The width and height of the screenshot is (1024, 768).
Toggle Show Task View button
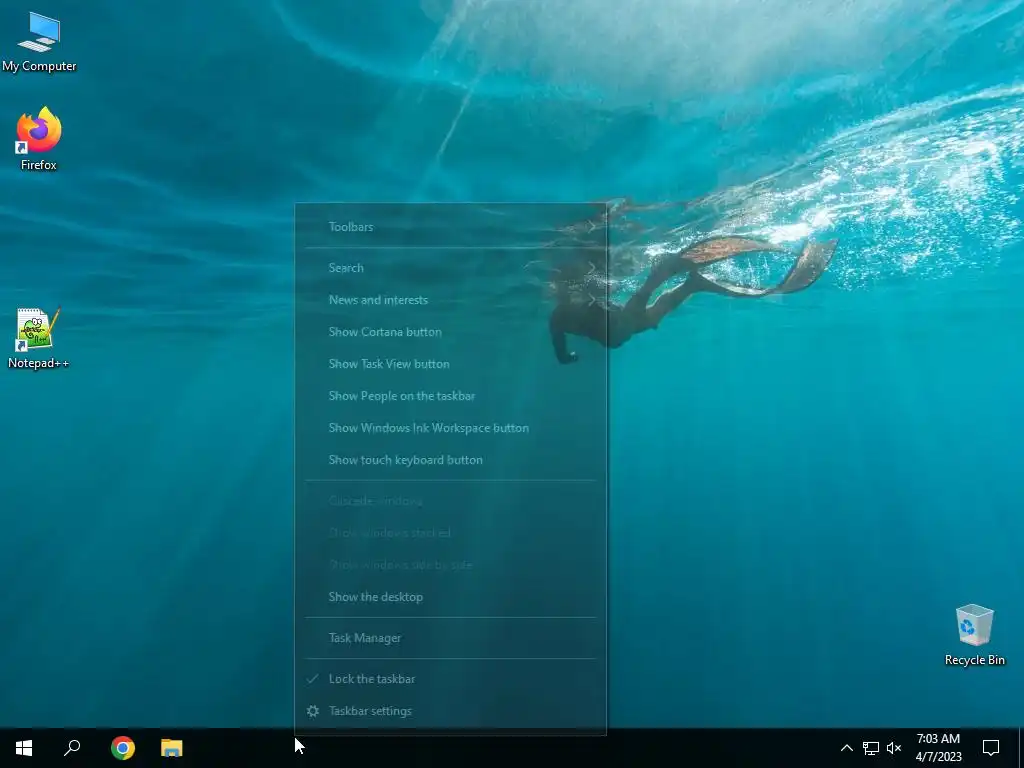click(x=451, y=364)
